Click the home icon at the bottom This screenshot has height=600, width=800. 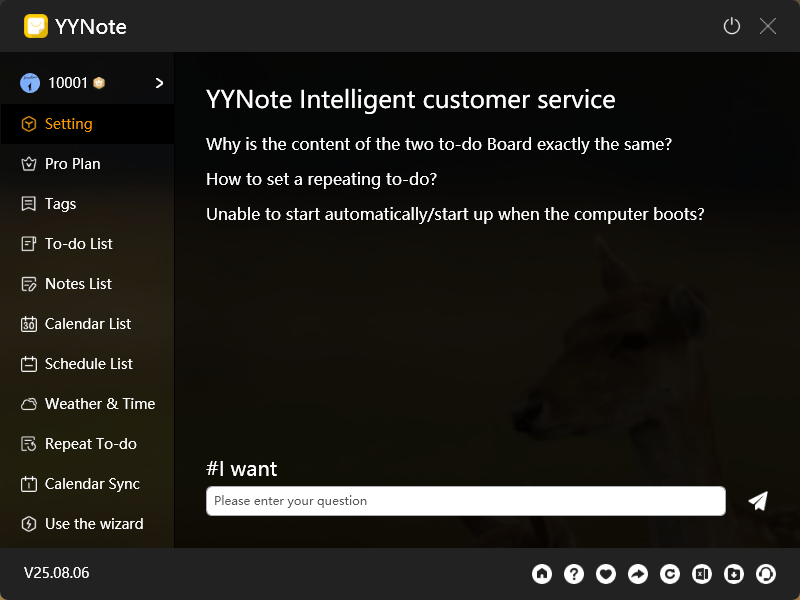point(542,573)
